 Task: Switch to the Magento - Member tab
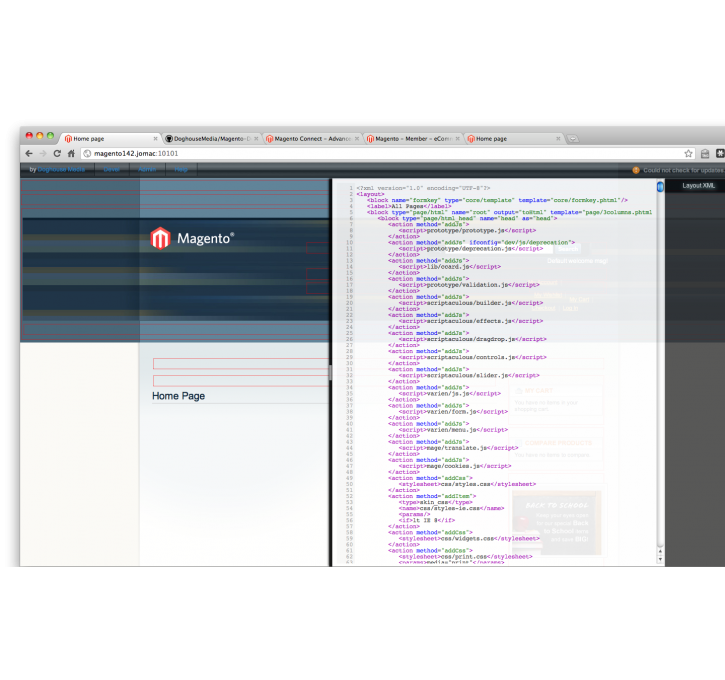click(413, 139)
